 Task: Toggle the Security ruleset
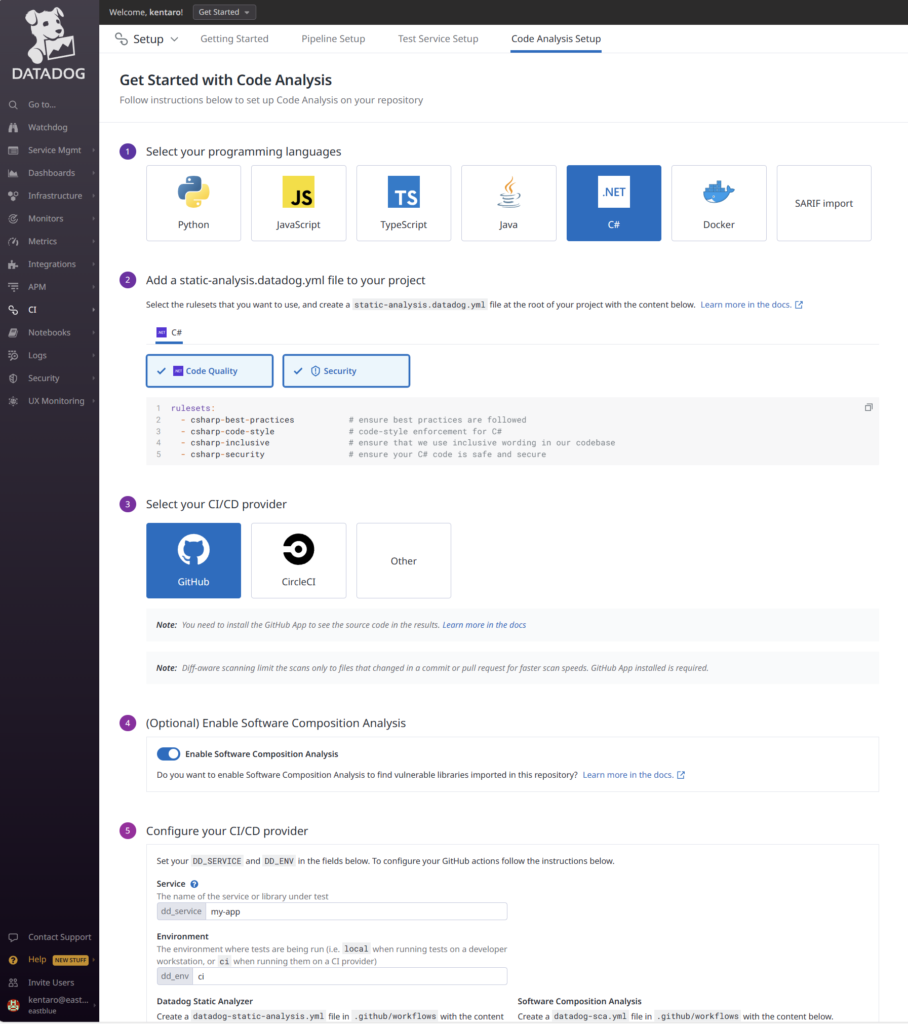click(346, 371)
